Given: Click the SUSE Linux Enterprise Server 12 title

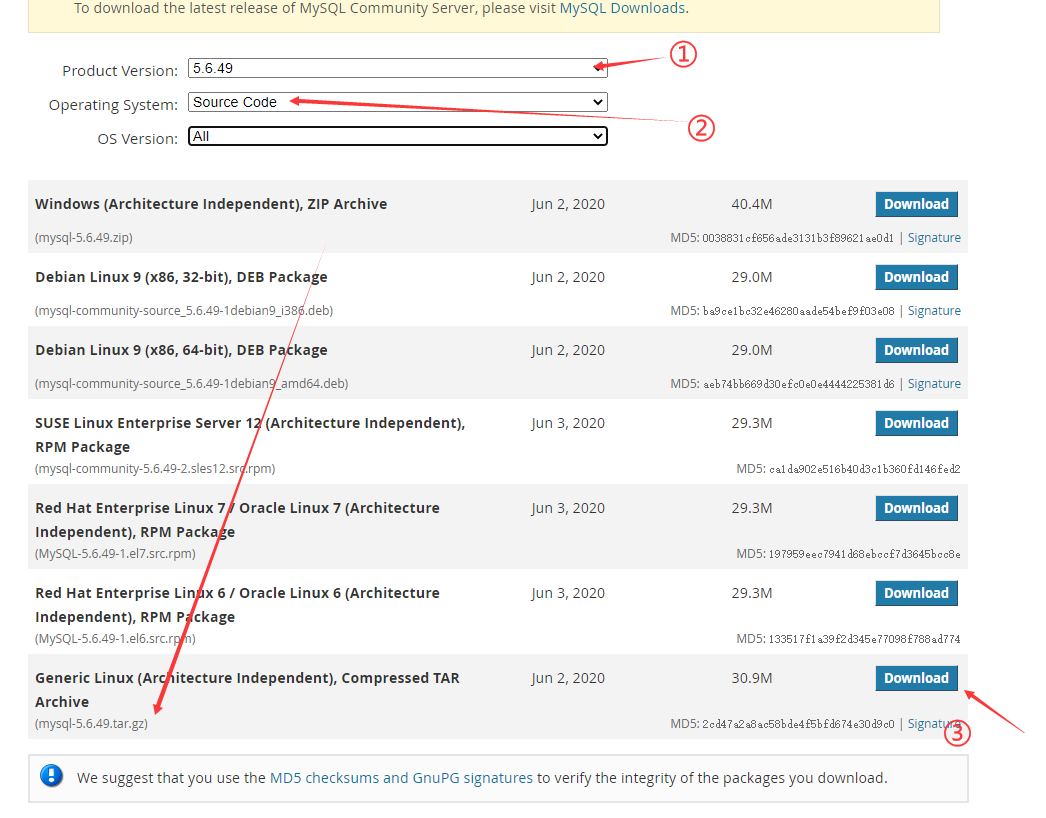Looking at the screenshot, I should [x=250, y=435].
